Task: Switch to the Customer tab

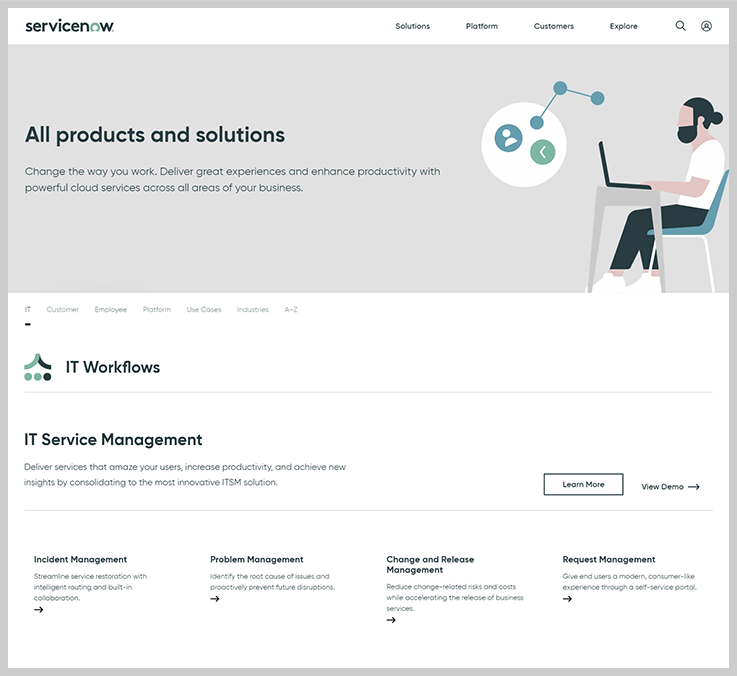Action: click(x=63, y=309)
